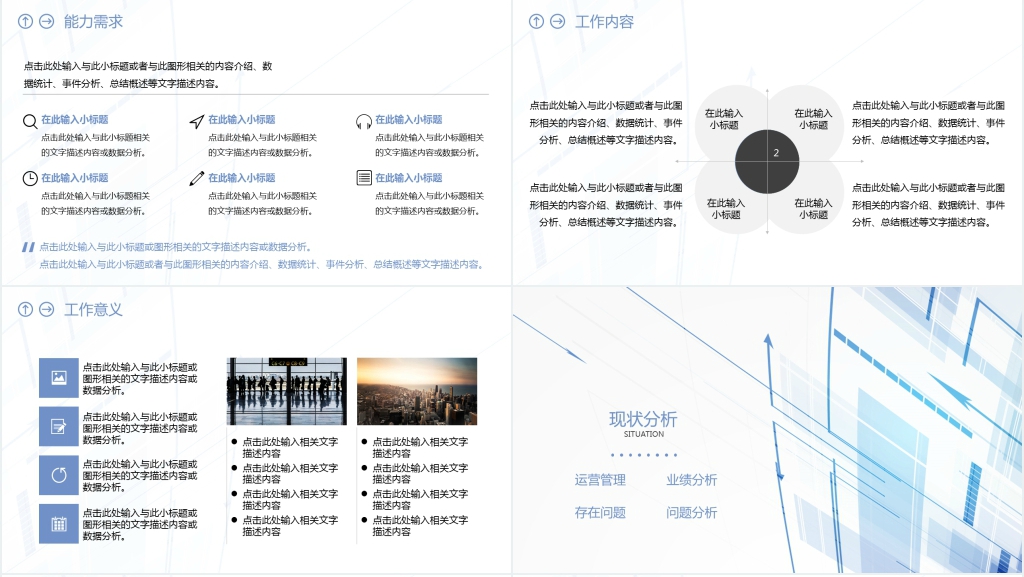Click the blue double-slash quote icon
1024x577 pixels.
28,247
